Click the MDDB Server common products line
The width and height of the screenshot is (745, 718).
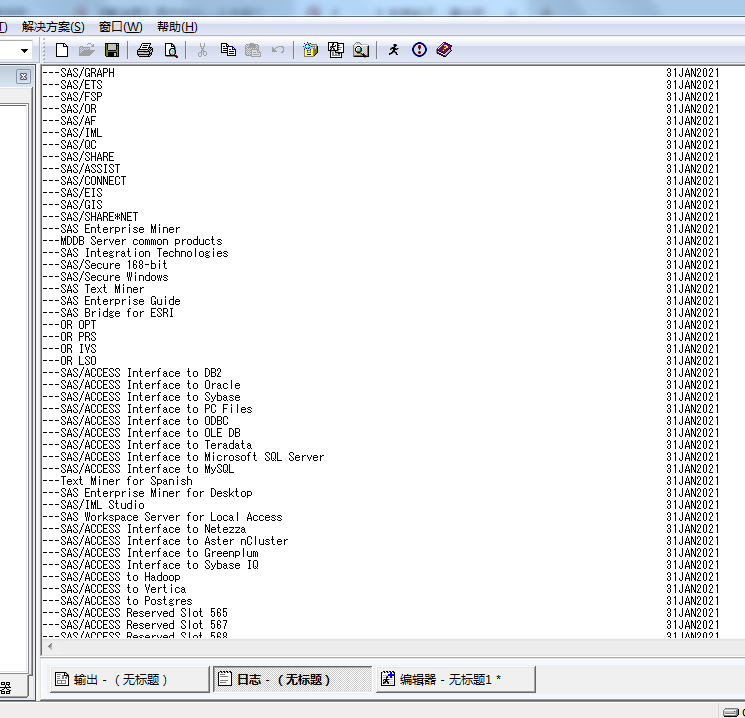click(132, 241)
